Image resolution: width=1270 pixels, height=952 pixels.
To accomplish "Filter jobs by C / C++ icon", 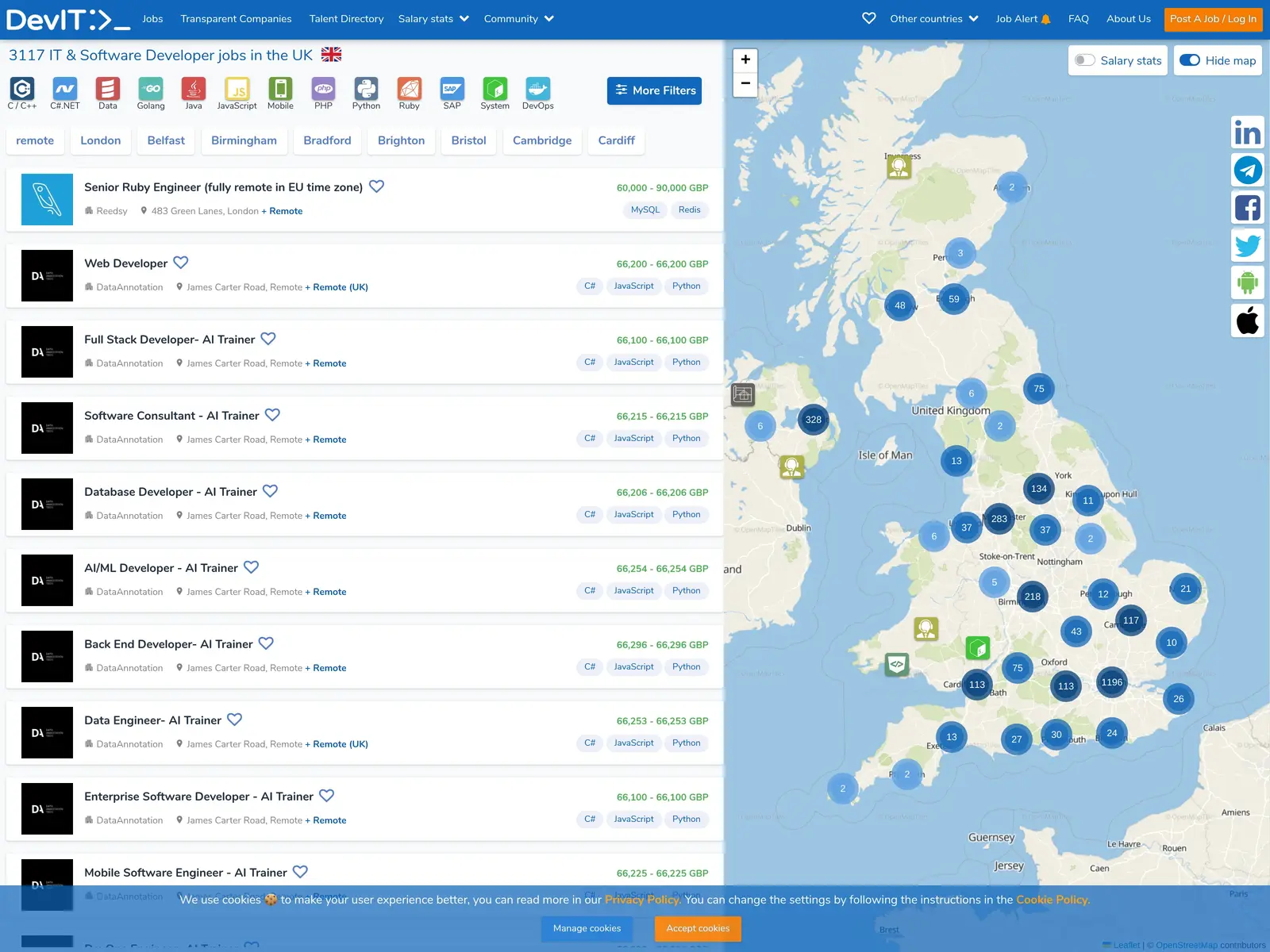I will click(x=22, y=93).
